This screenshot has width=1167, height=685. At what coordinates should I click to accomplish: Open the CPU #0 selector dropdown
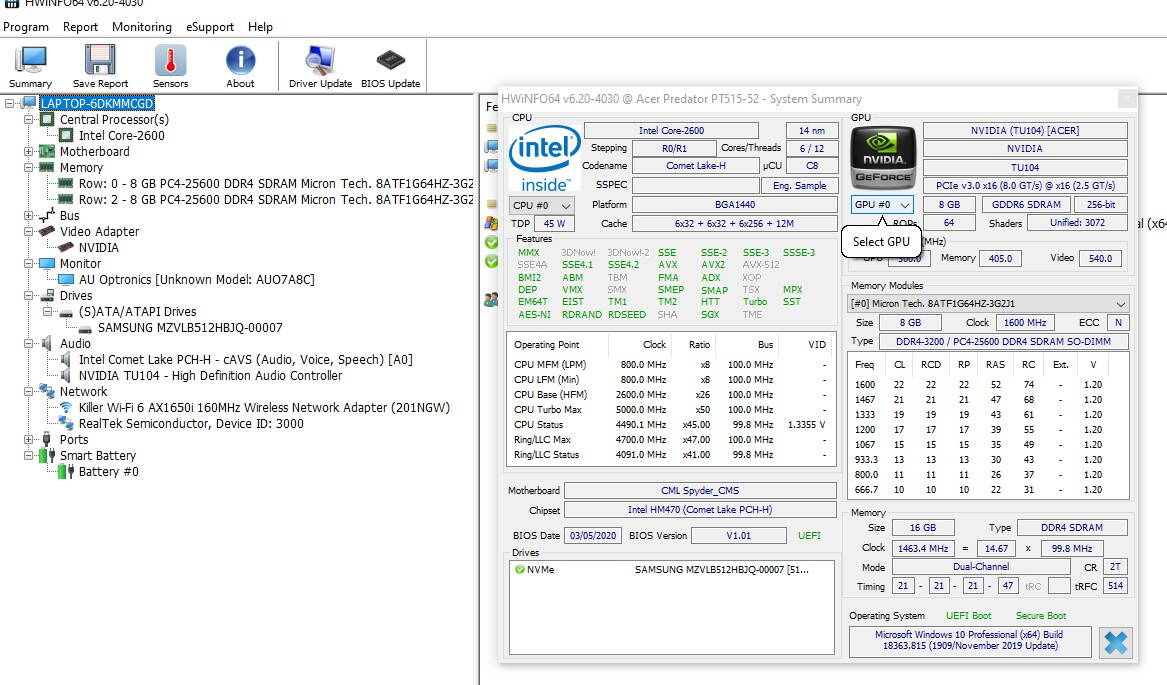tap(542, 206)
